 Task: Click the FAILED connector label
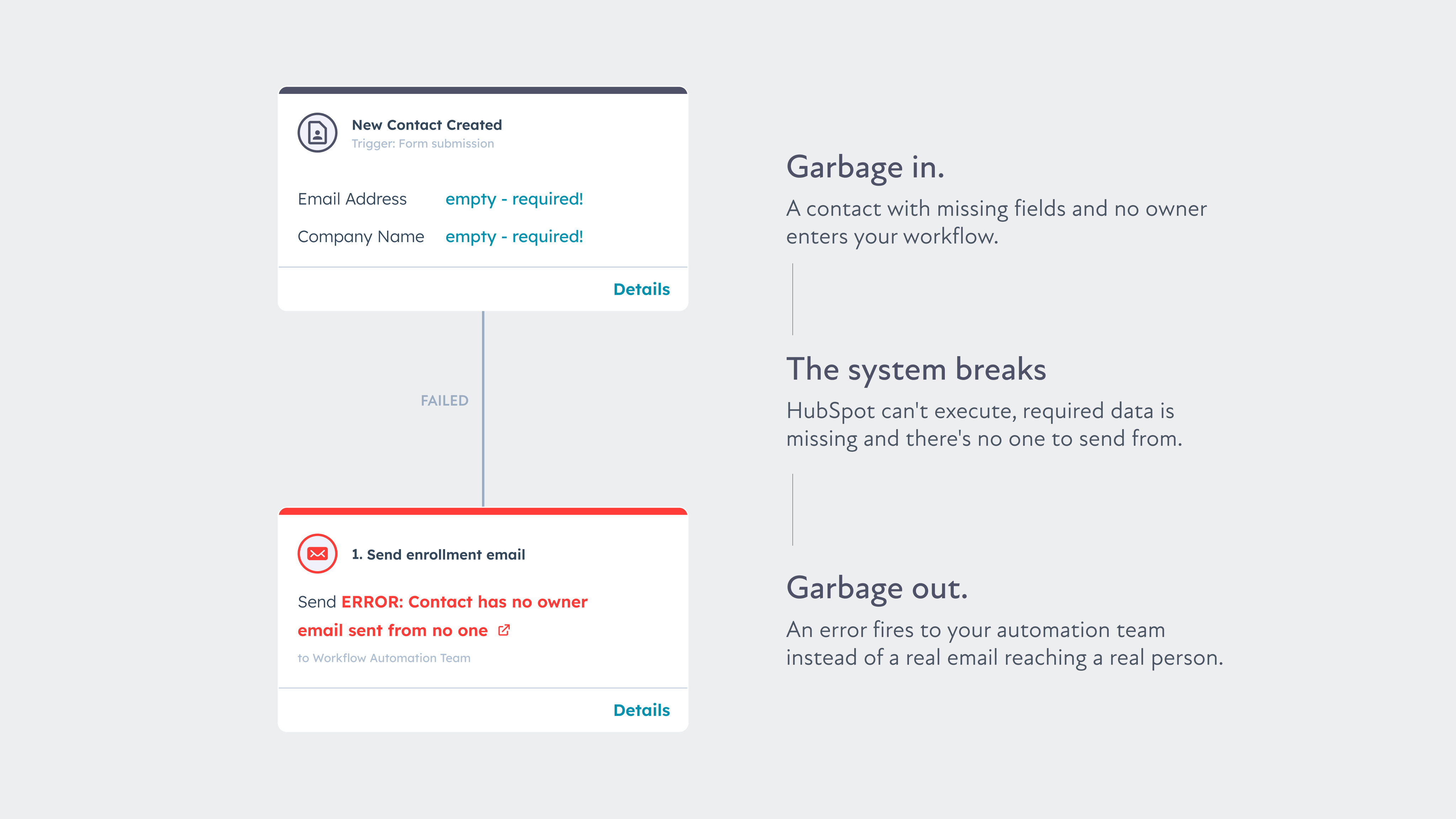pyautogui.click(x=444, y=401)
